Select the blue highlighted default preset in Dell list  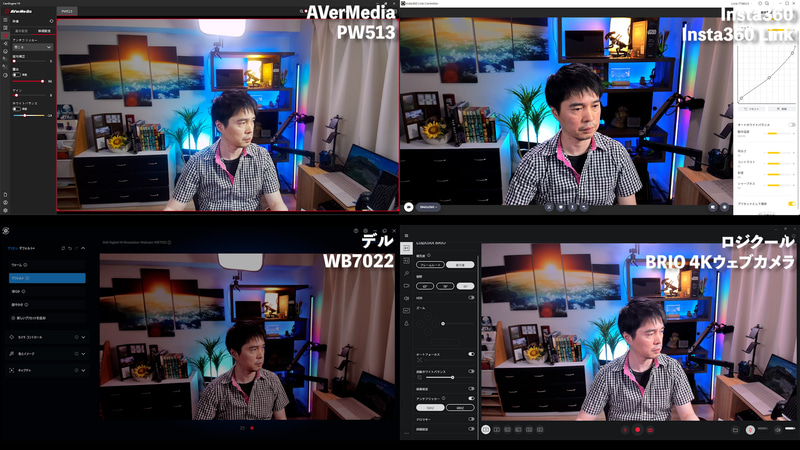point(47,278)
